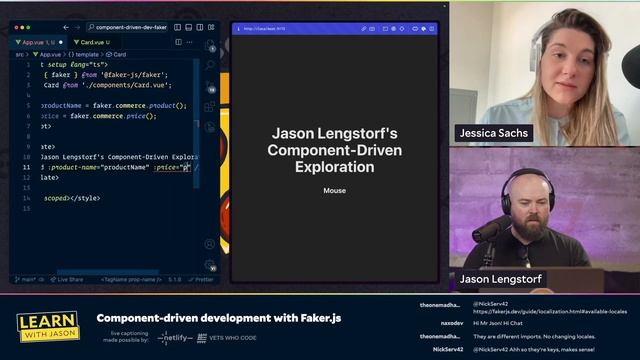Viewport: 640px width, 360px height.
Task: Open the Manage gear icon in activity bar
Action: tap(210, 264)
